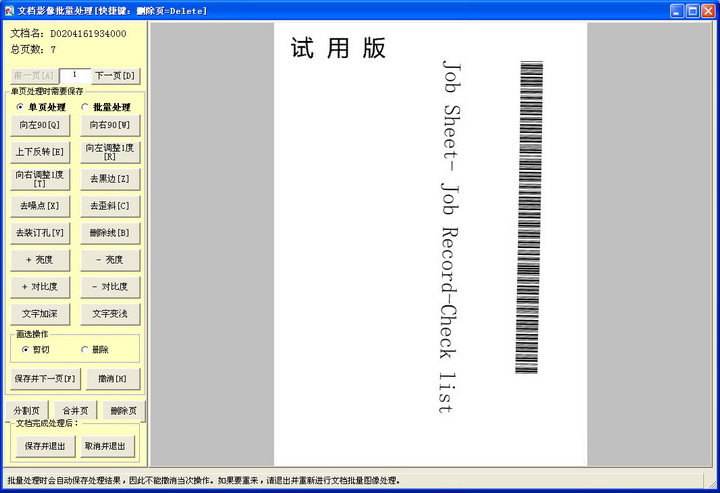Remove black edges with 去黑边[Z]

pyautogui.click(x=110, y=179)
